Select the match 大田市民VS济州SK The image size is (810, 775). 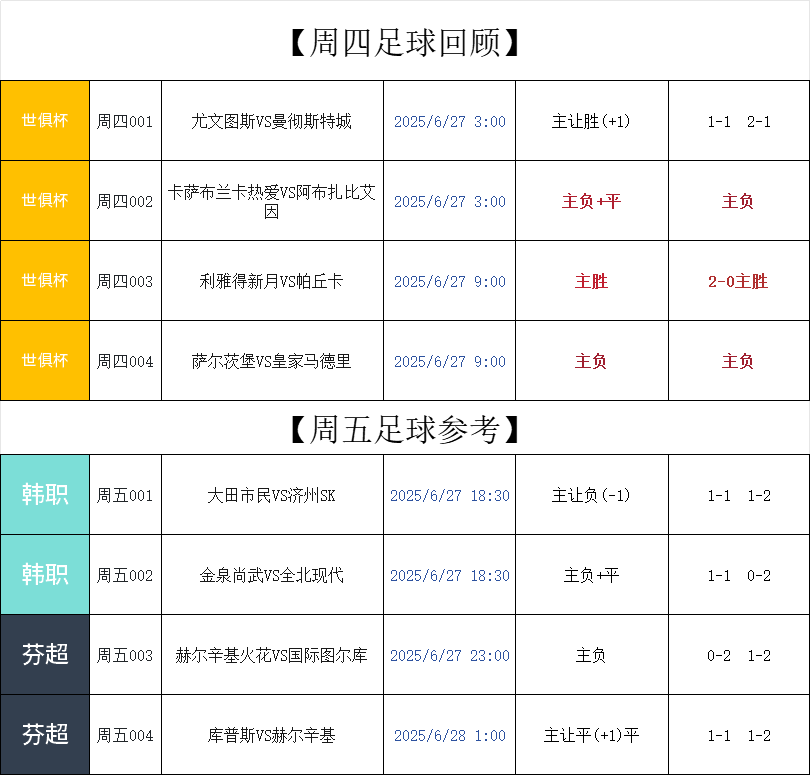click(x=272, y=494)
